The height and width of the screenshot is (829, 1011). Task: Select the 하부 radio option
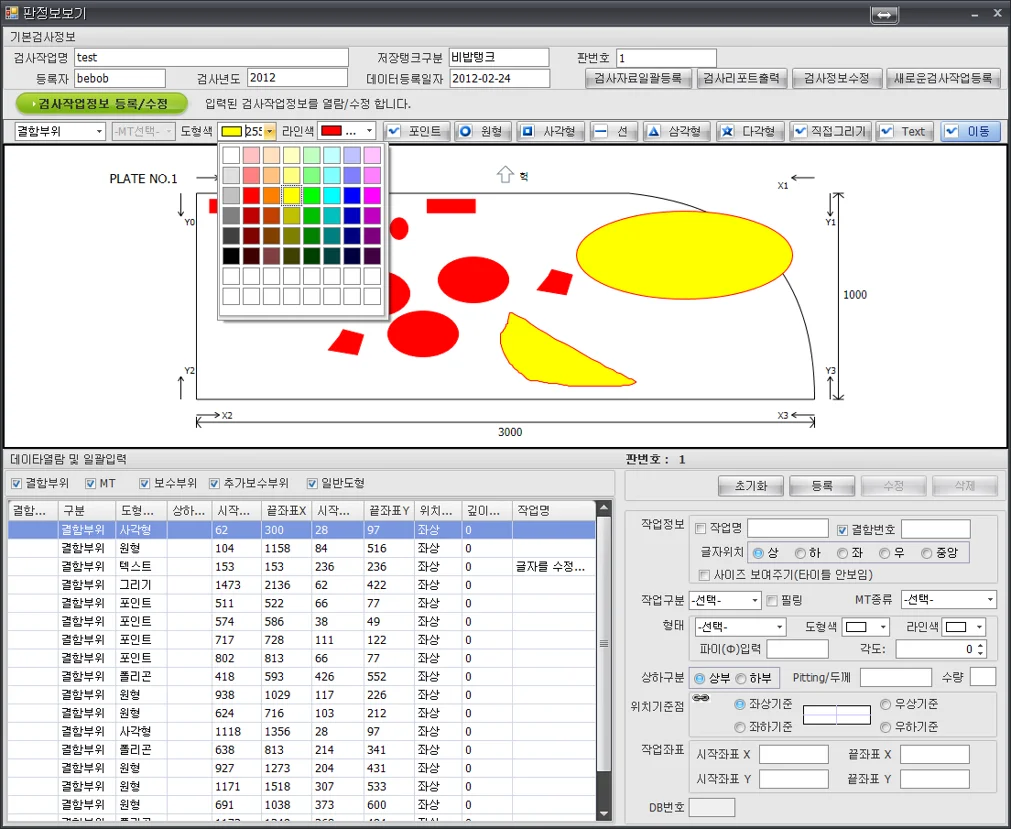point(741,678)
